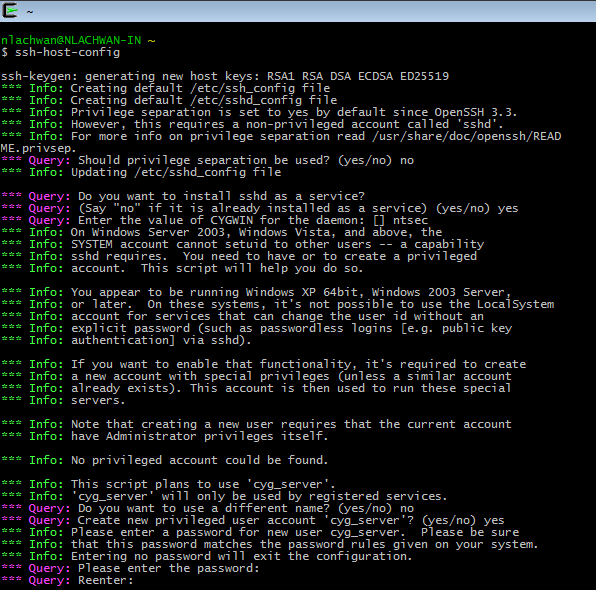Click the '/usr/share/doc/openssh/READ' path text
The image size is (596, 590).
pyautogui.click(x=466, y=136)
